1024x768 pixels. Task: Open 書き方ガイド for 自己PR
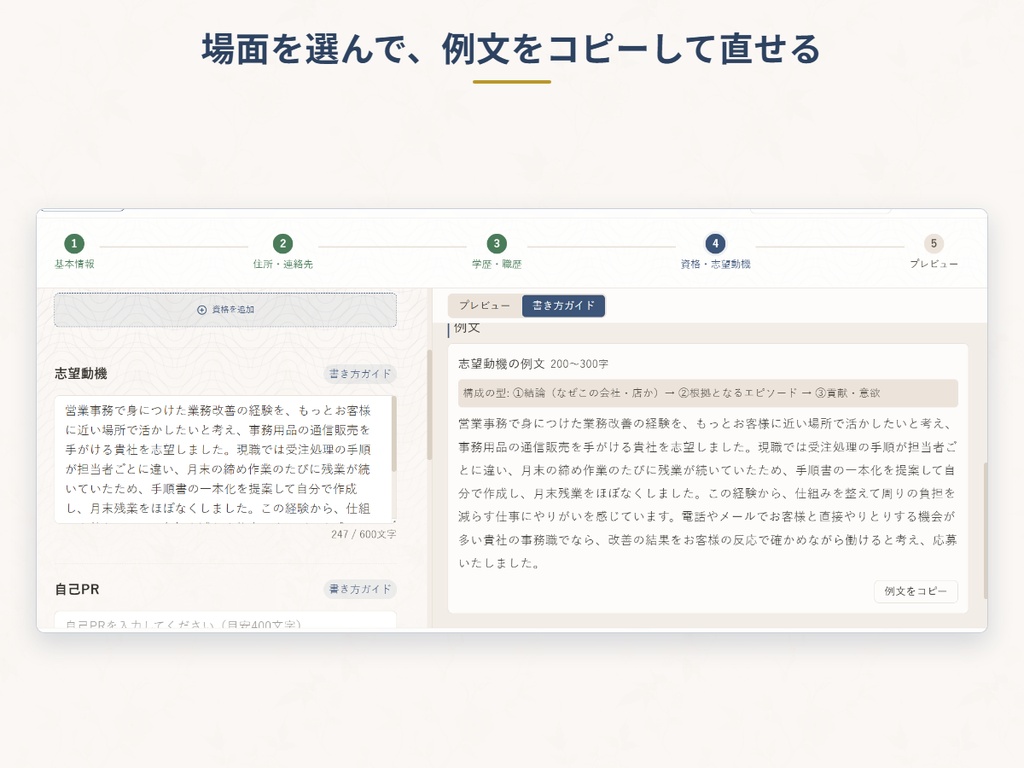(360, 589)
